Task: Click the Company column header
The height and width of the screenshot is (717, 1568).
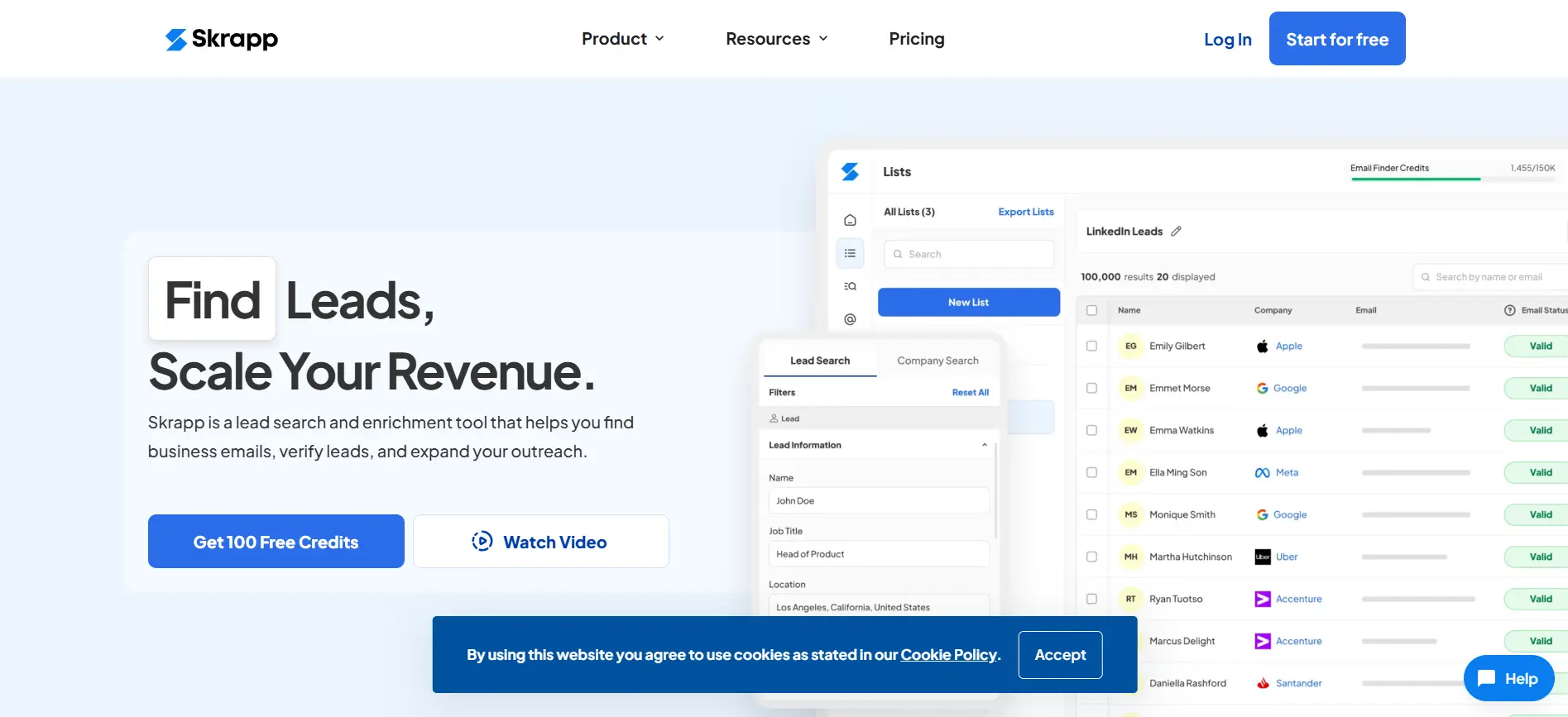Action: 1273,311
